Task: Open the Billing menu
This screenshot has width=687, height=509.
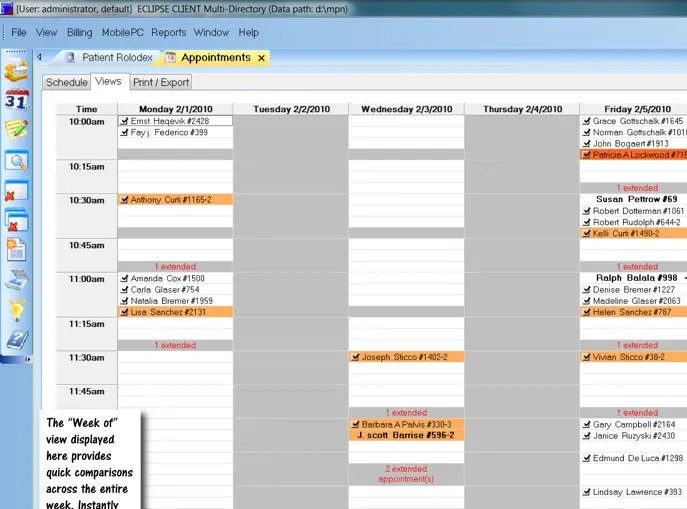Action: click(x=79, y=32)
